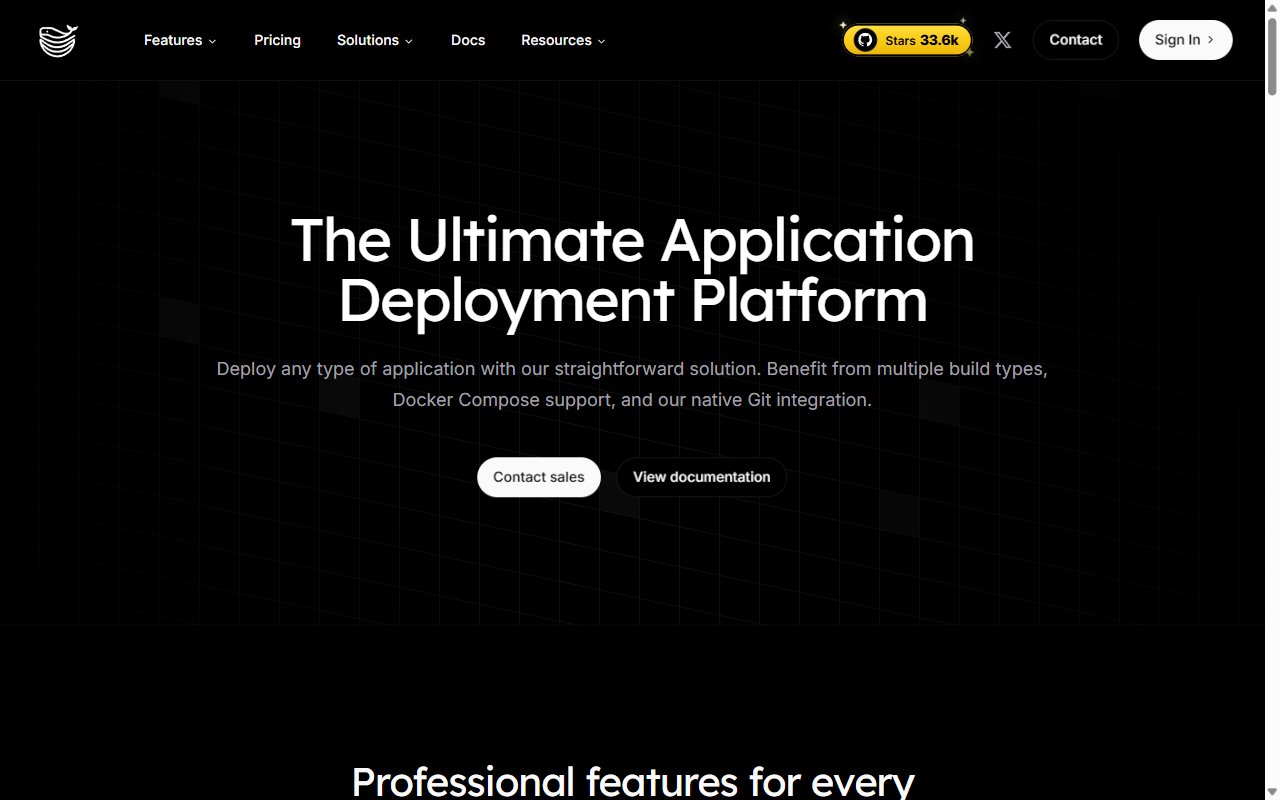The height and width of the screenshot is (800, 1280).
Task: Click the scrollbar down arrow
Action: 1272,792
